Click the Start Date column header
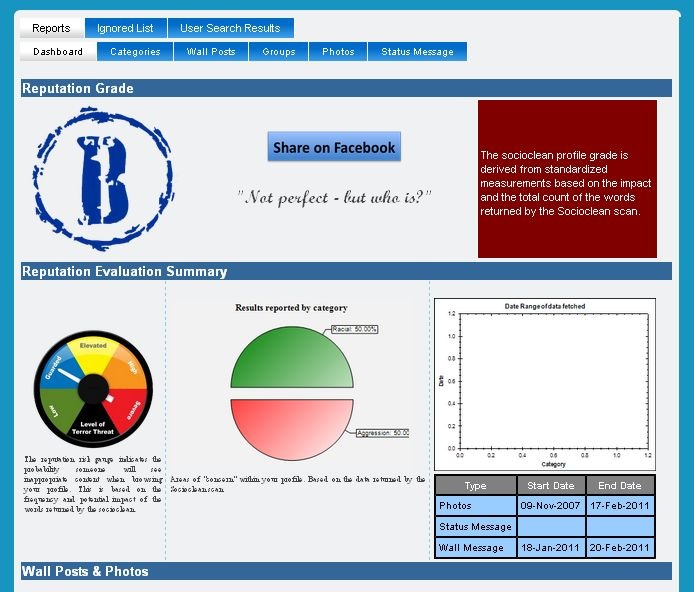Image resolution: width=694 pixels, height=592 pixels. point(551,486)
